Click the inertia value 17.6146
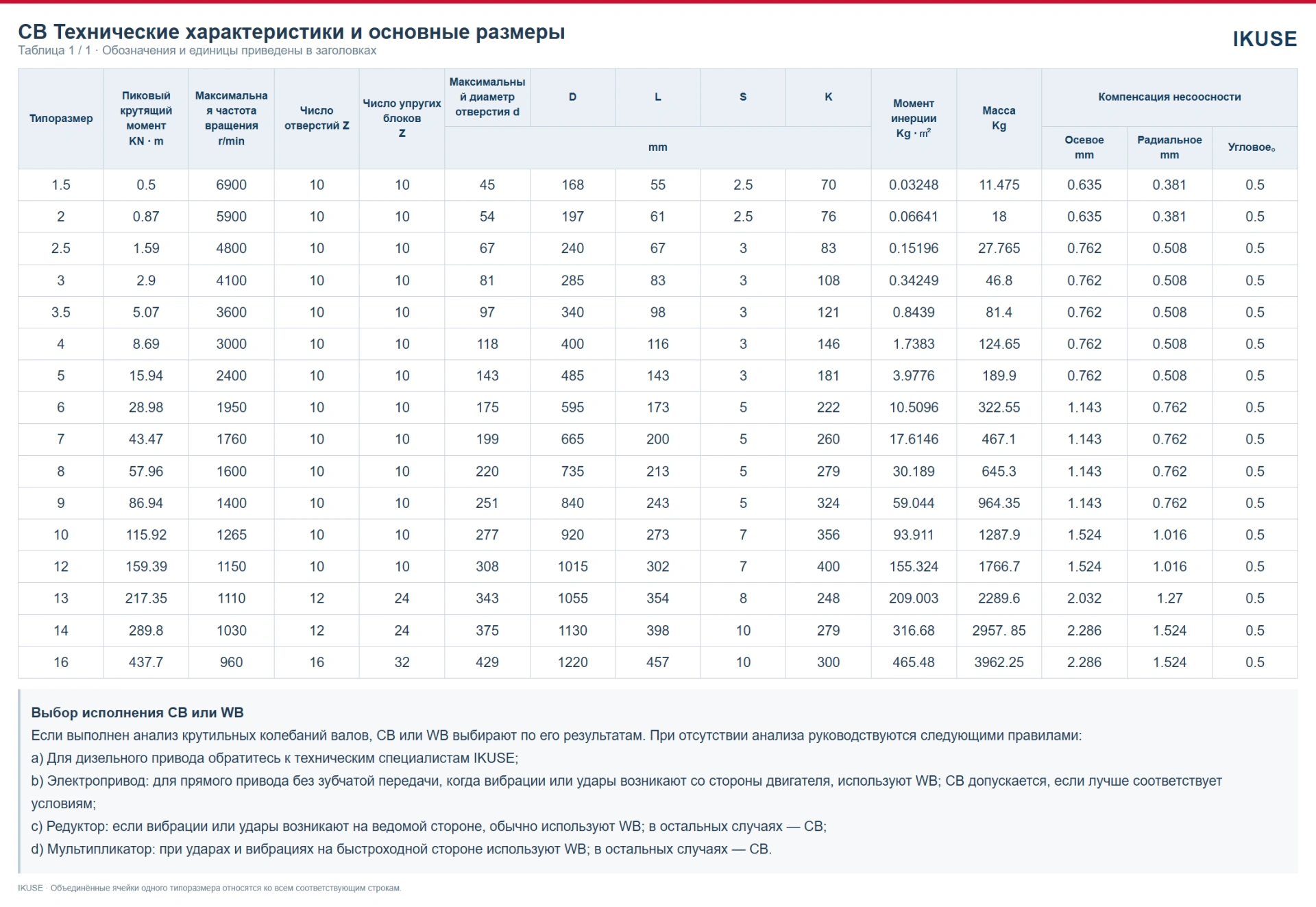1316x907 pixels. click(914, 439)
